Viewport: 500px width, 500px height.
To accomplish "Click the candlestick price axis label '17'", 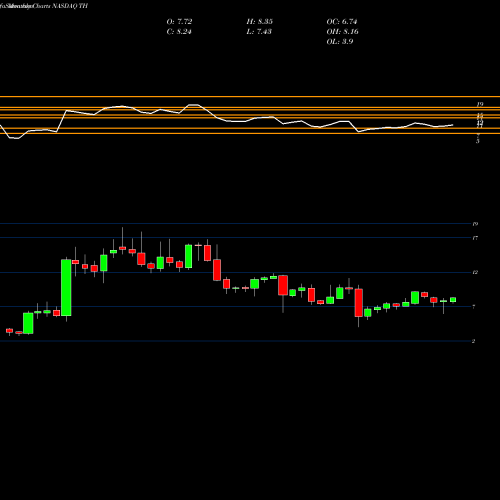I will [475, 238].
